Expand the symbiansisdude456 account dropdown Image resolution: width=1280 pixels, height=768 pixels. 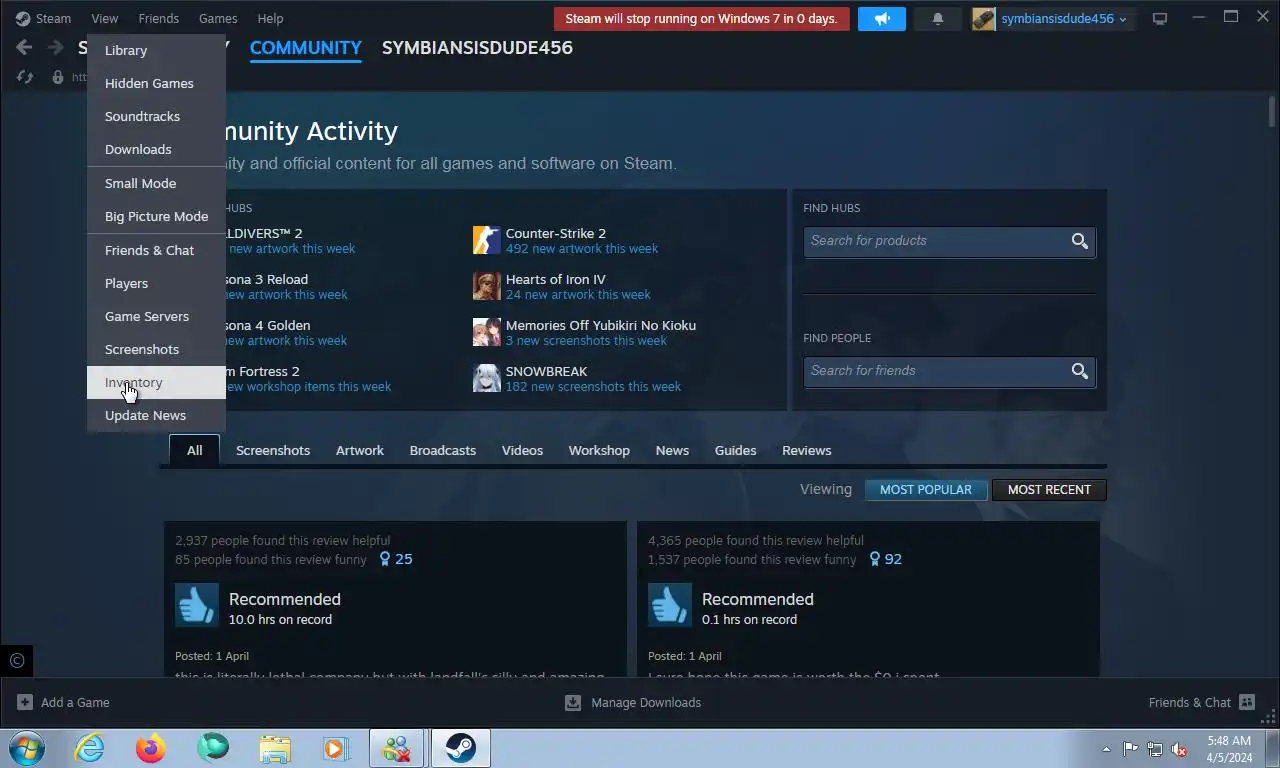tap(1123, 19)
